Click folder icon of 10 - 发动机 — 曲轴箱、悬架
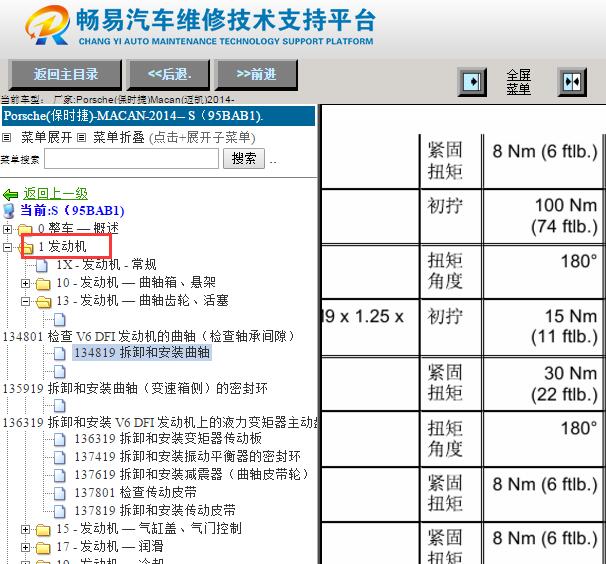Image resolution: width=606 pixels, height=564 pixels. tap(43, 284)
